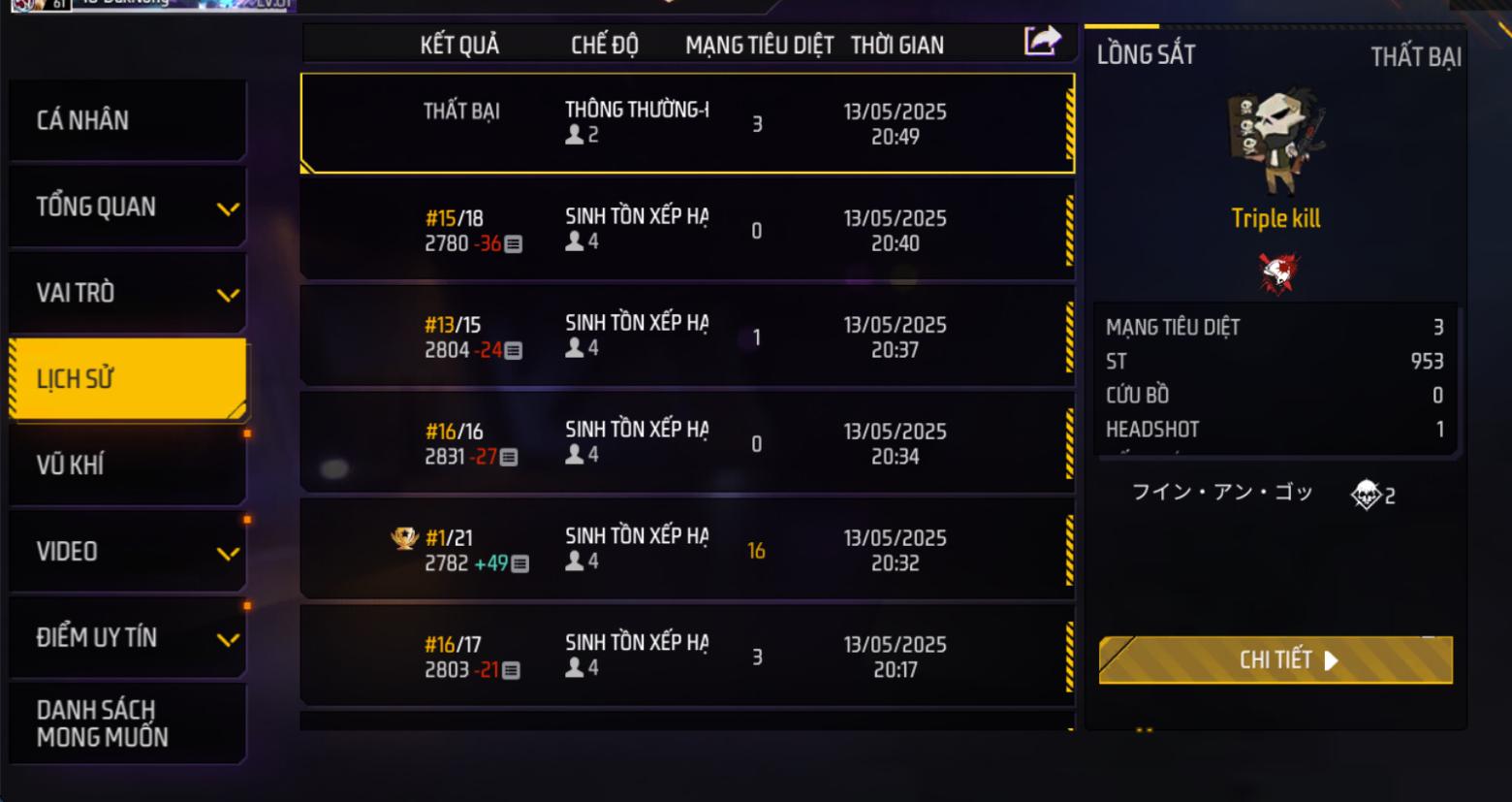Open the Cá Nhân tab
The image size is (1512, 802).
click(x=127, y=120)
